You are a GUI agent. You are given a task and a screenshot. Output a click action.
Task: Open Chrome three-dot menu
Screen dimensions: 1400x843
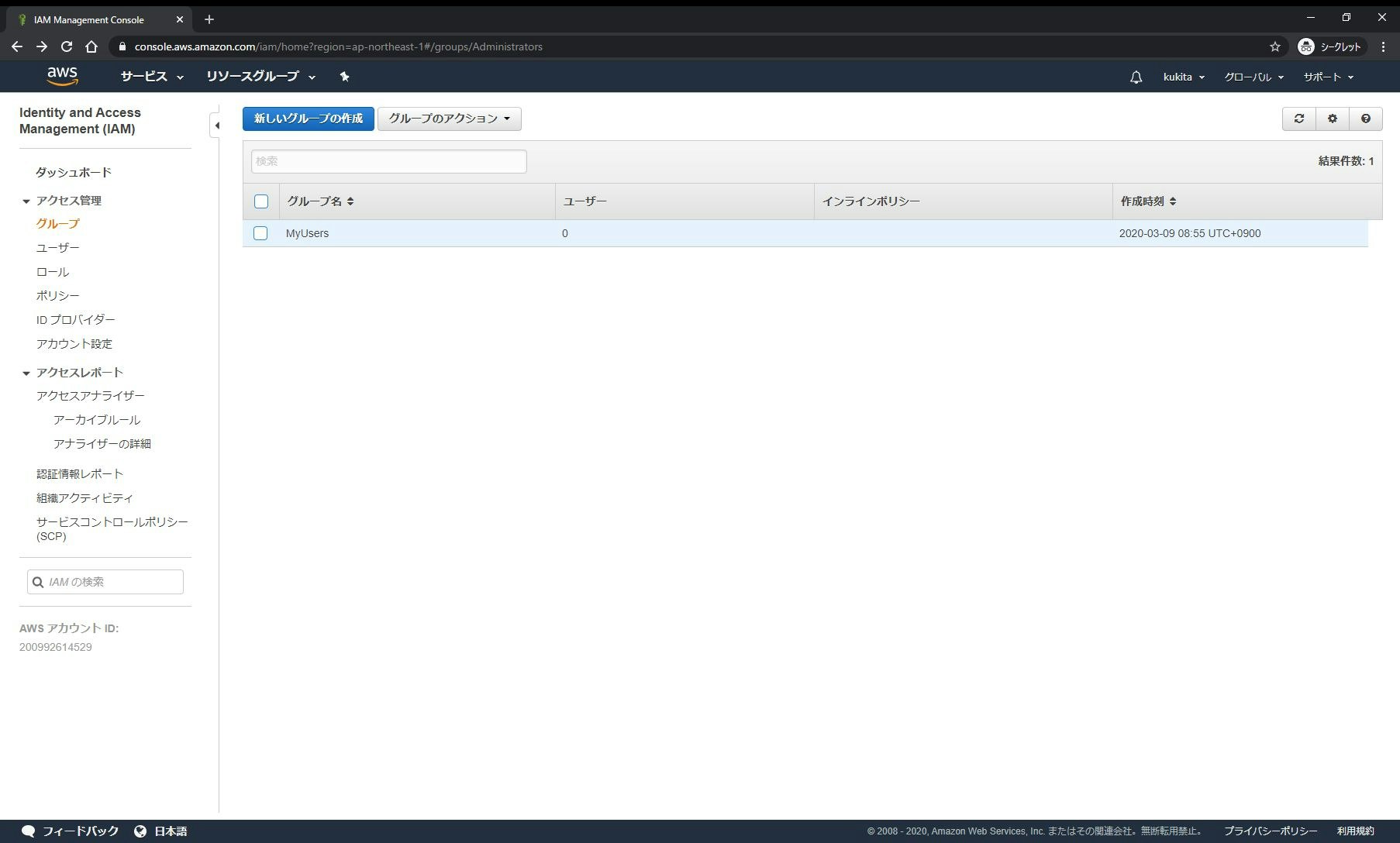1383,46
